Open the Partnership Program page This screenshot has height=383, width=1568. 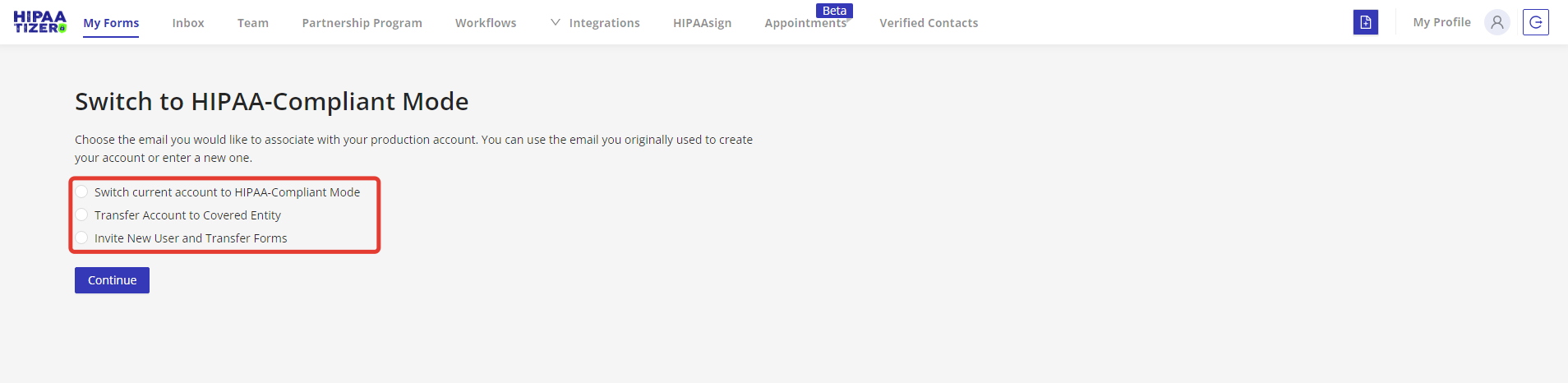(x=362, y=23)
